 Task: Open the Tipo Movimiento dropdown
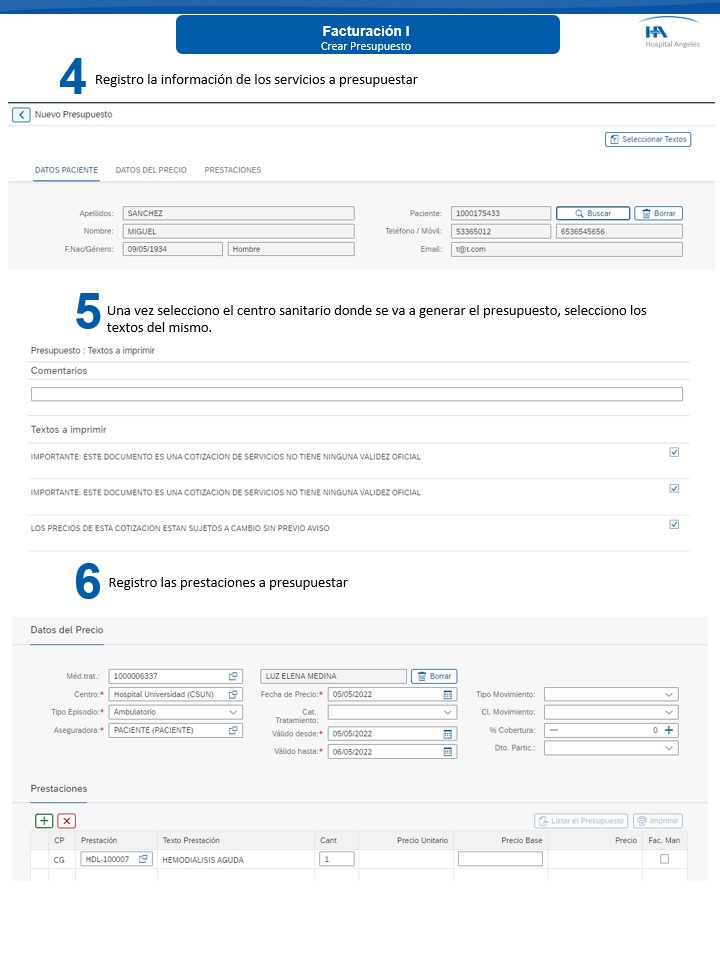(668, 695)
